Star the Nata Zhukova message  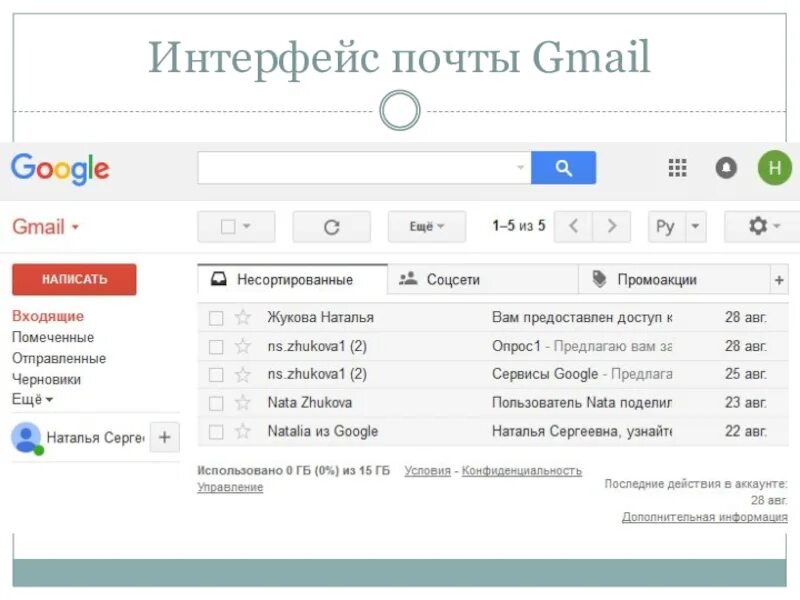[243, 403]
